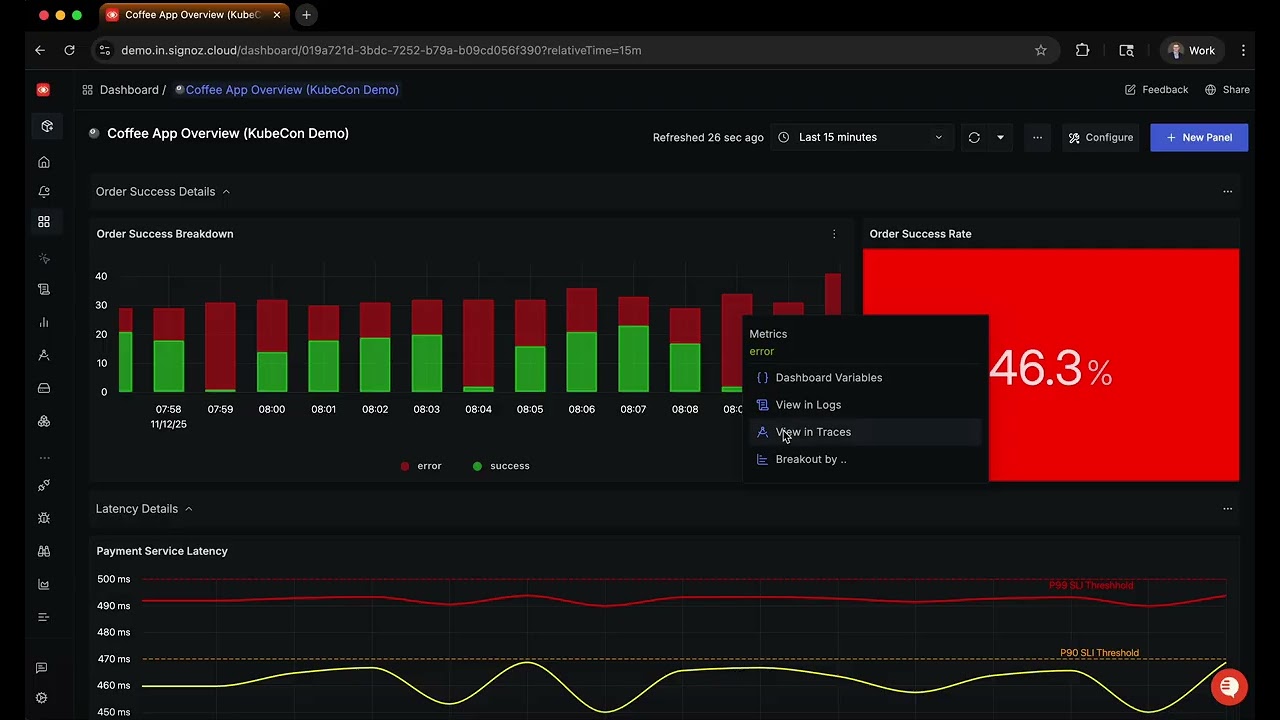The height and width of the screenshot is (720, 1280).
Task: Reload the page in browser
Action: [69, 50]
